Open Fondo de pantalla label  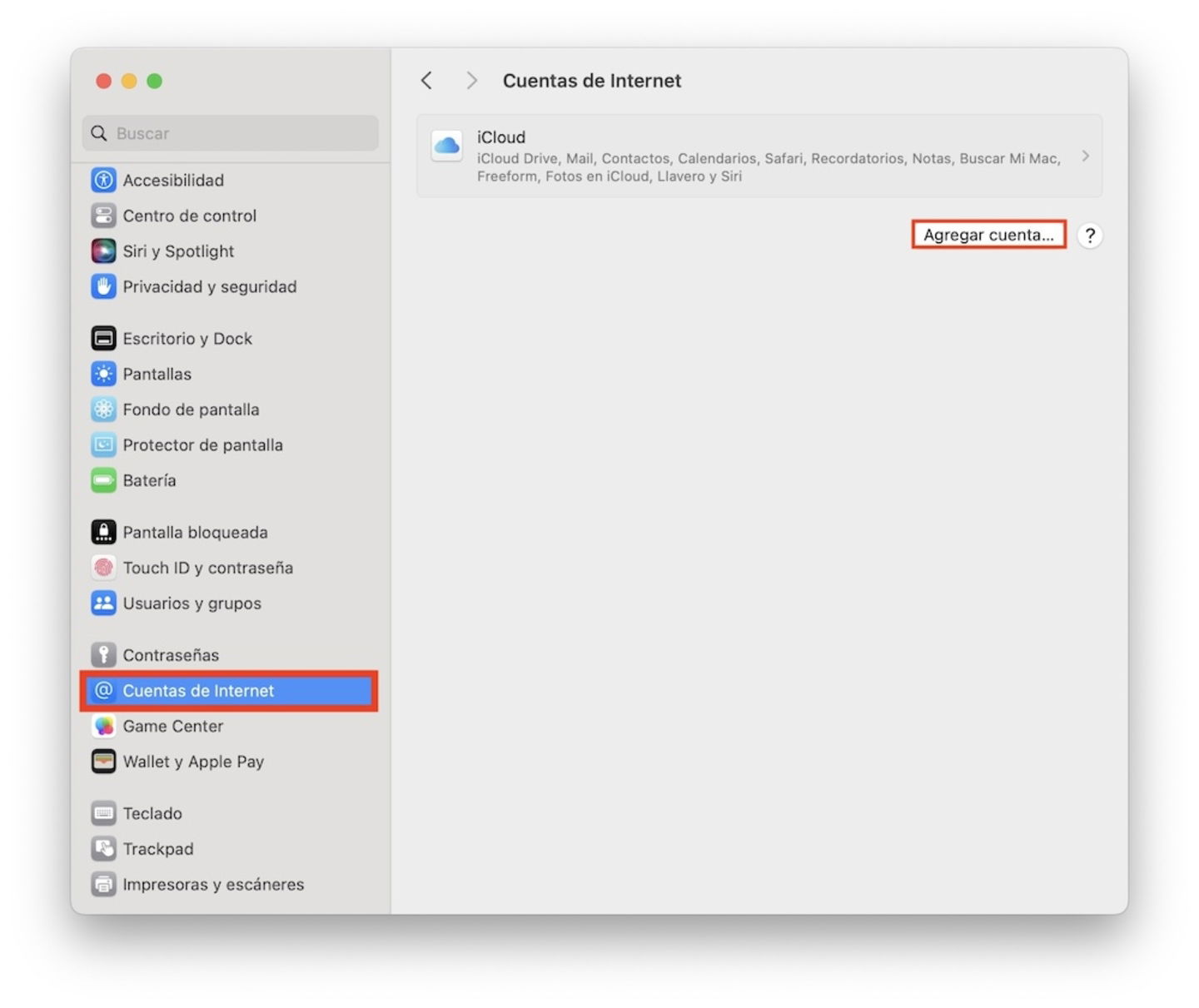pos(191,410)
